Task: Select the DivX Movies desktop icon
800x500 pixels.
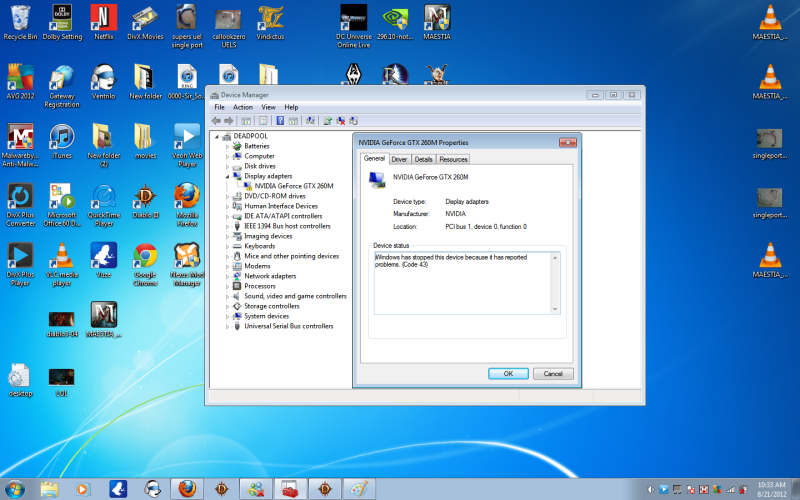Action: pos(145,23)
